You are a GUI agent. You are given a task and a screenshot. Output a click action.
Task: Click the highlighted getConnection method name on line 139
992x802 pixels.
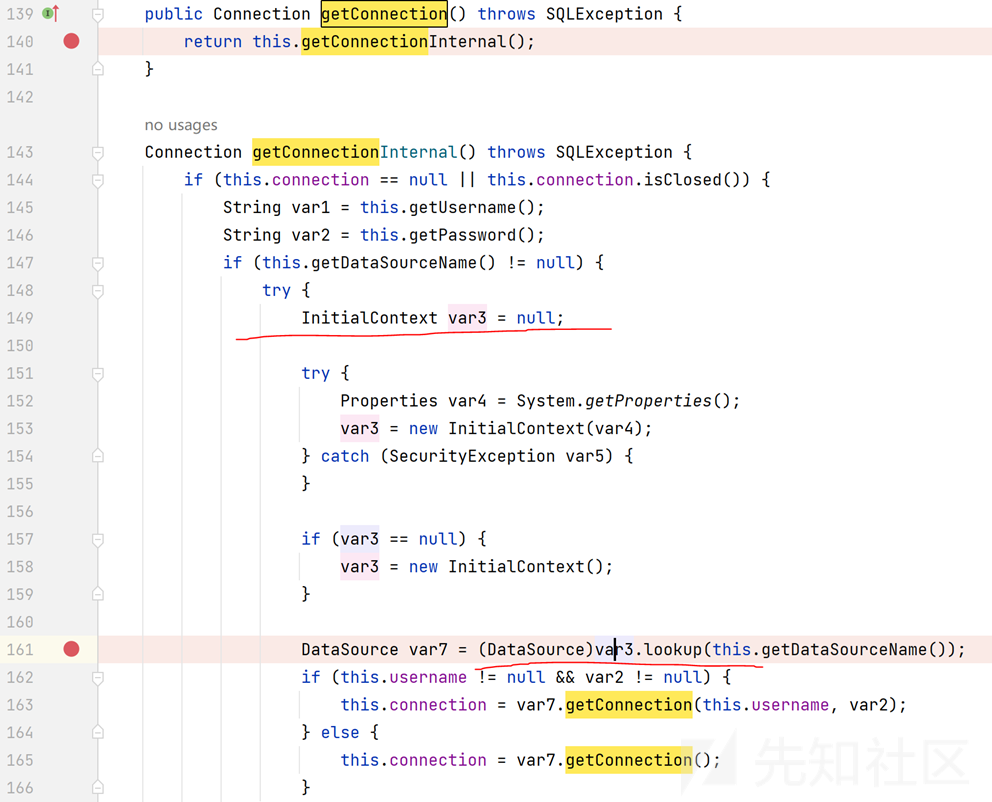[384, 14]
